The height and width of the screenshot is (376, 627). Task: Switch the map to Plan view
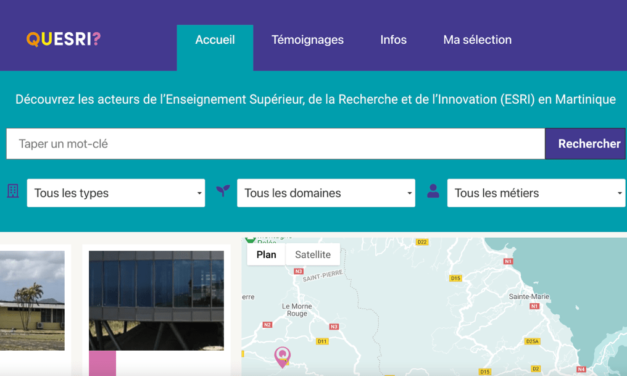[266, 254]
